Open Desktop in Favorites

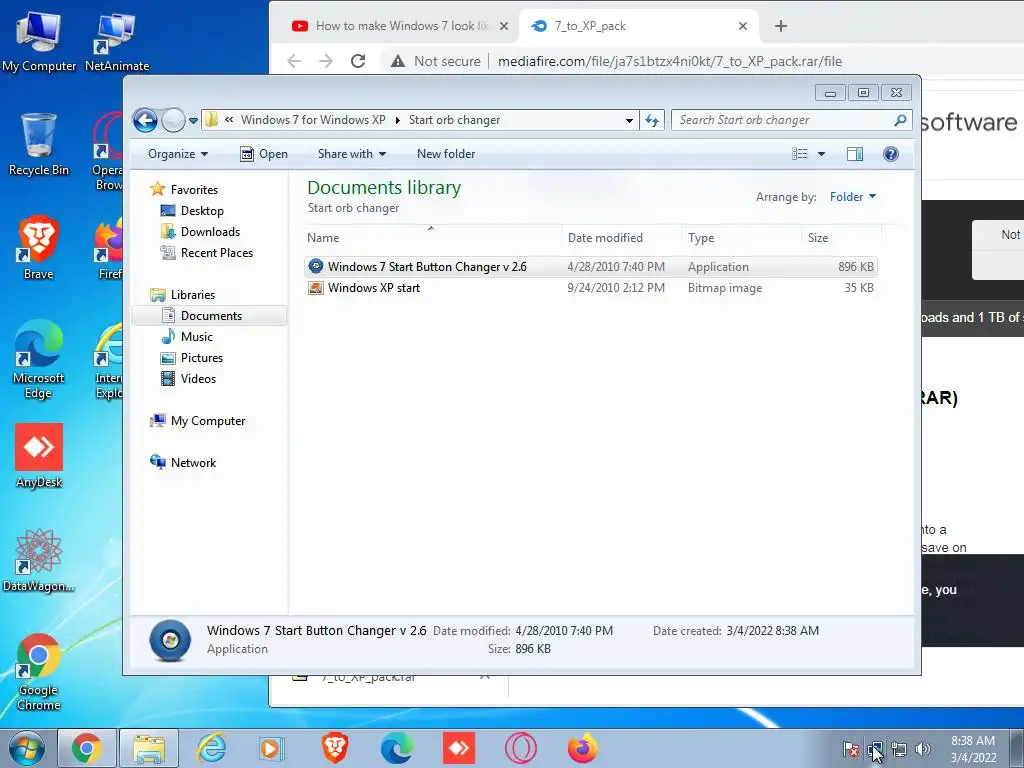click(x=202, y=210)
